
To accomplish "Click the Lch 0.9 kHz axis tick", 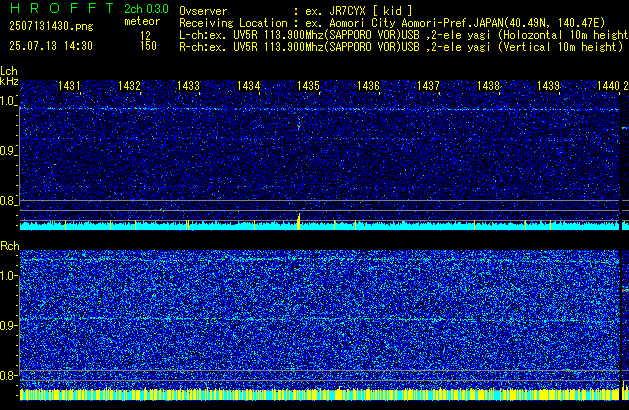I will (8, 151).
